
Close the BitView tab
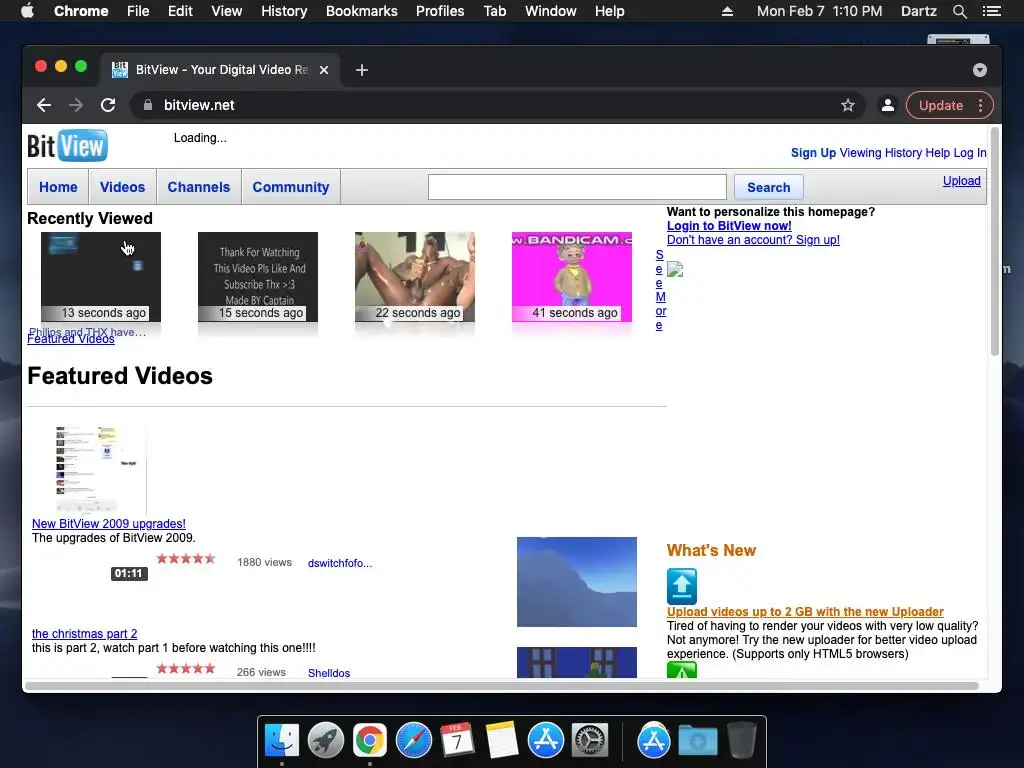coord(324,70)
